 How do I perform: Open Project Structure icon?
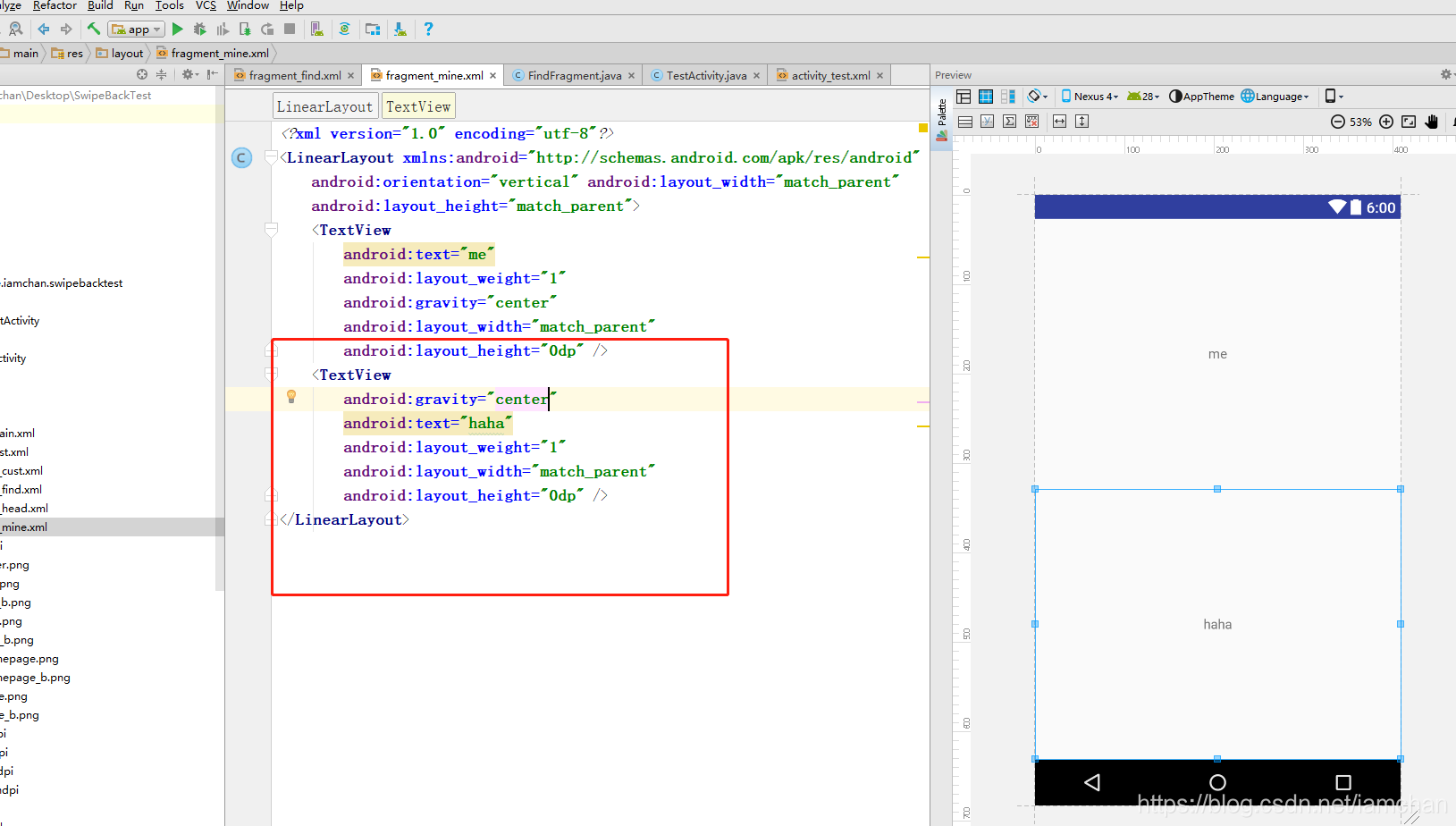click(x=373, y=29)
